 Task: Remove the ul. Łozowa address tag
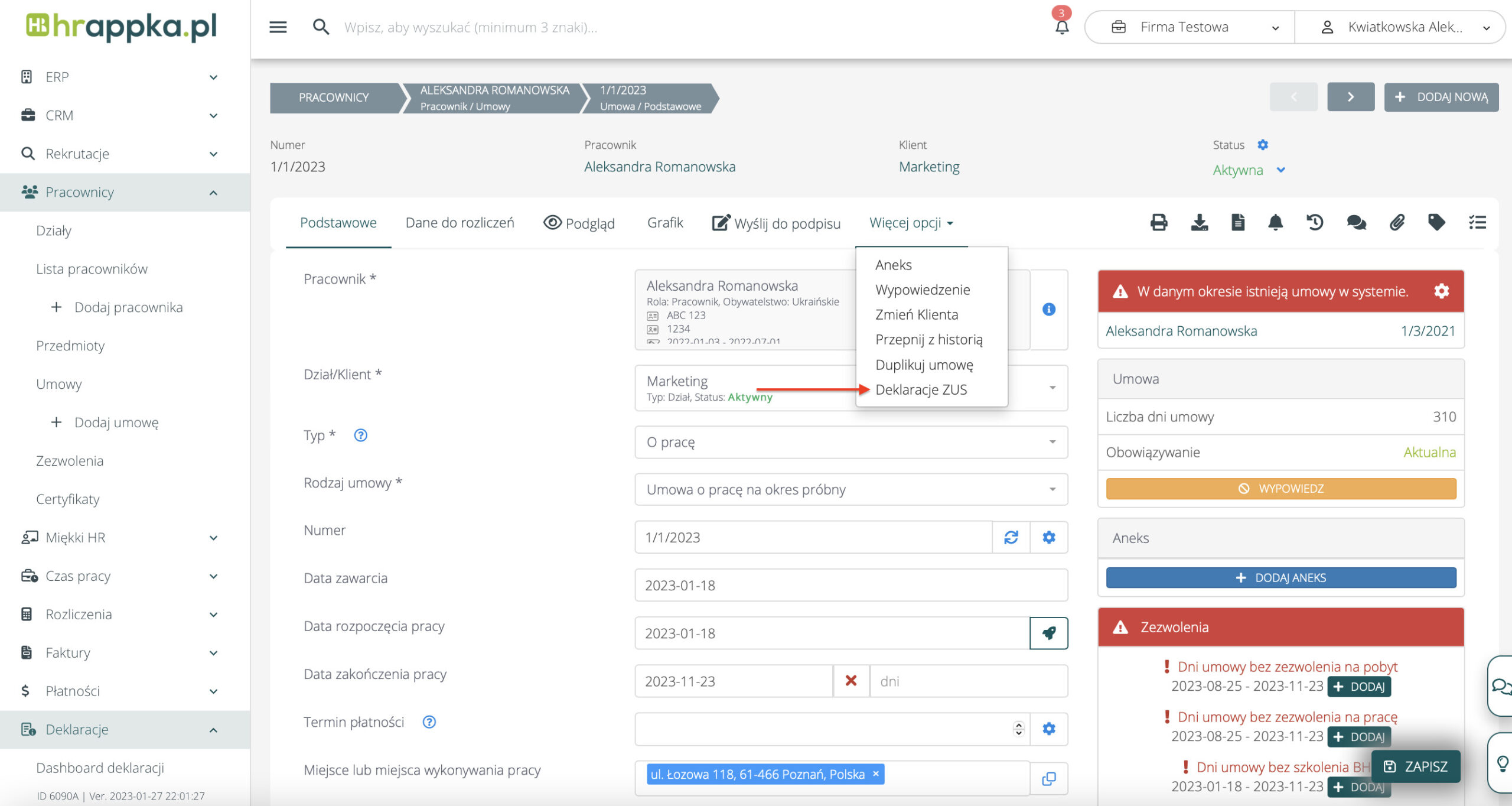point(876,773)
